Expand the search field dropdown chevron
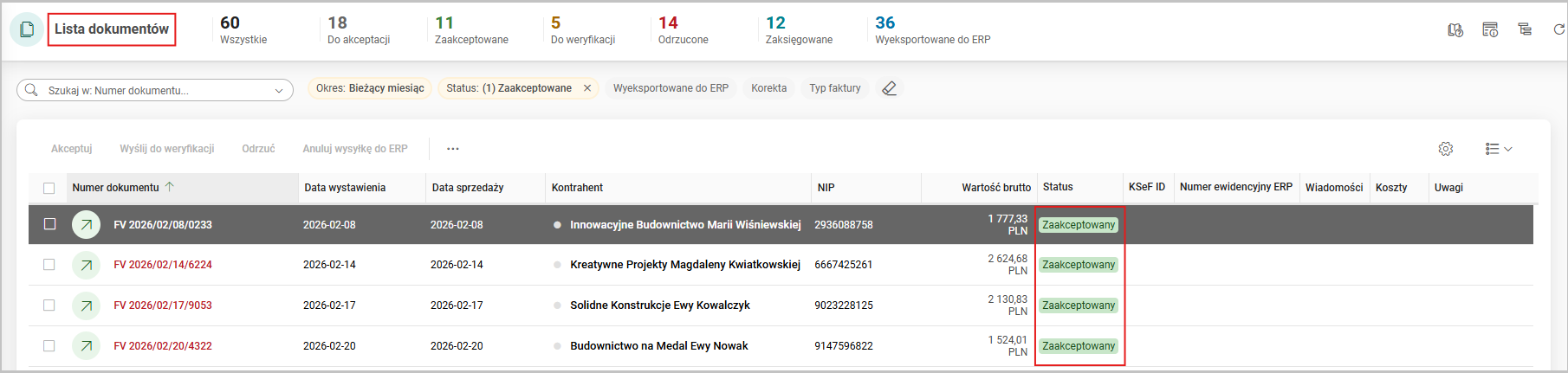1568x373 pixels. point(279,90)
